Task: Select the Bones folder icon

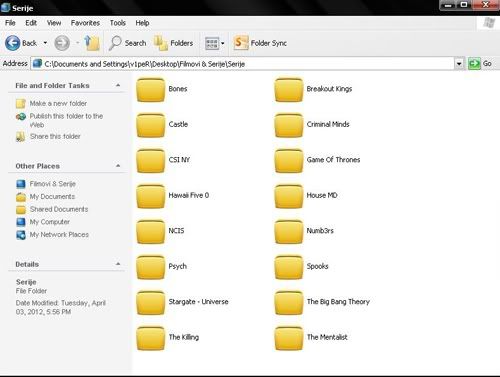Action: click(x=151, y=90)
